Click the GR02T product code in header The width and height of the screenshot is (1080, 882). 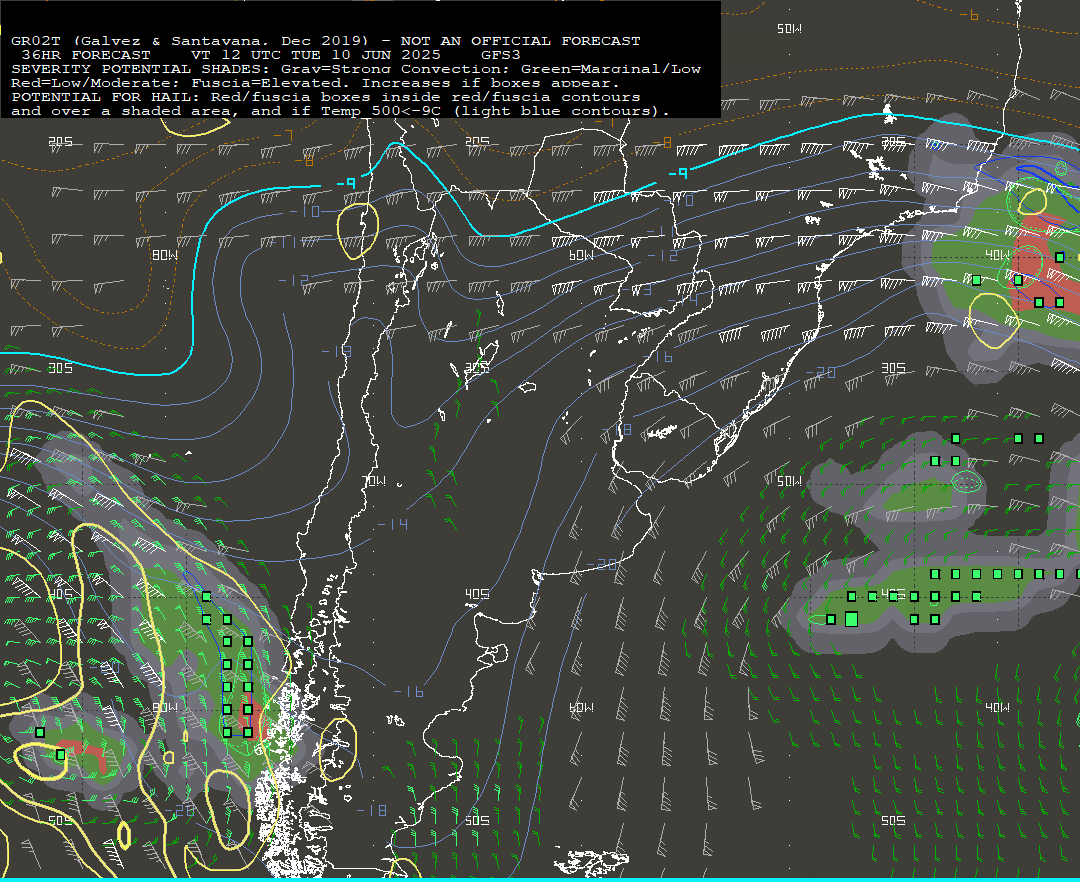(x=36, y=41)
